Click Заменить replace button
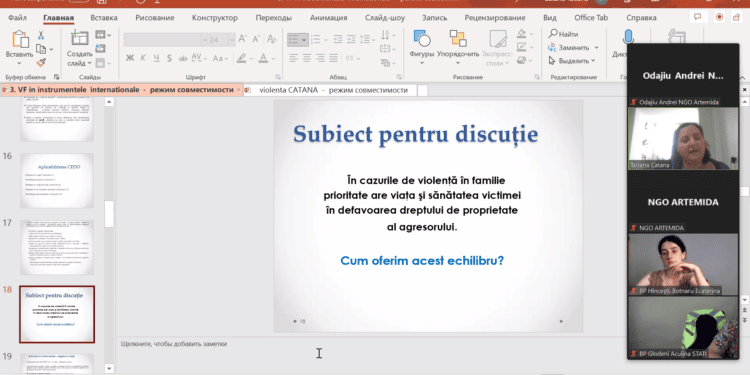 [574, 47]
